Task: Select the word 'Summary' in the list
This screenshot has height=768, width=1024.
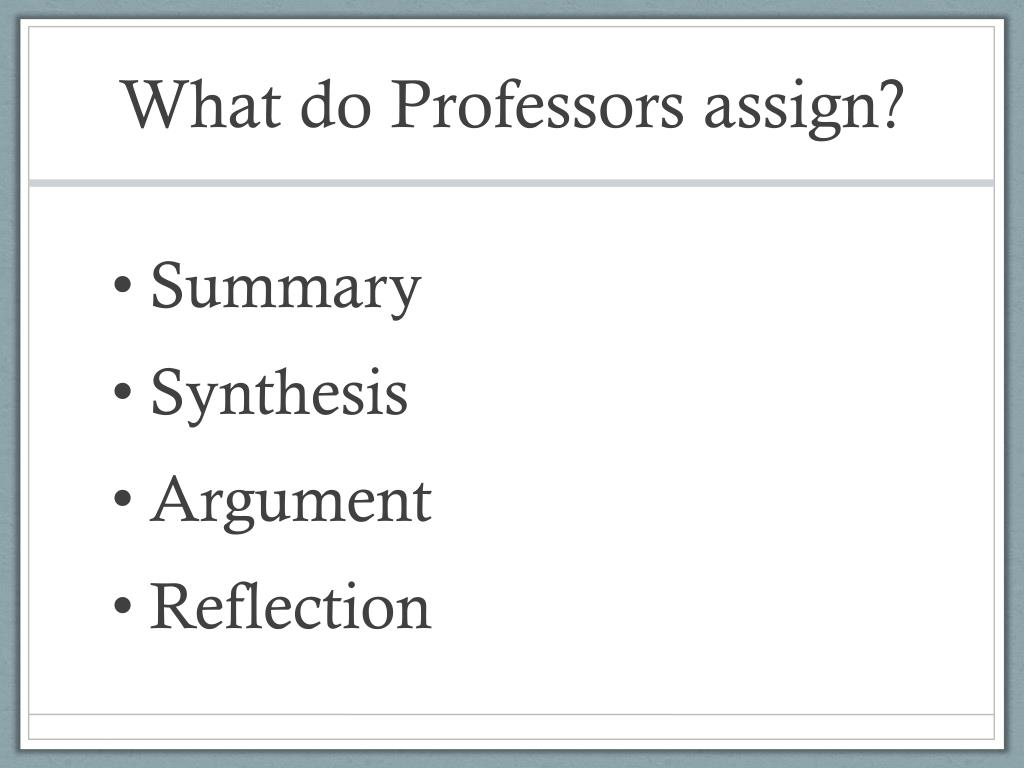Action: coord(286,288)
